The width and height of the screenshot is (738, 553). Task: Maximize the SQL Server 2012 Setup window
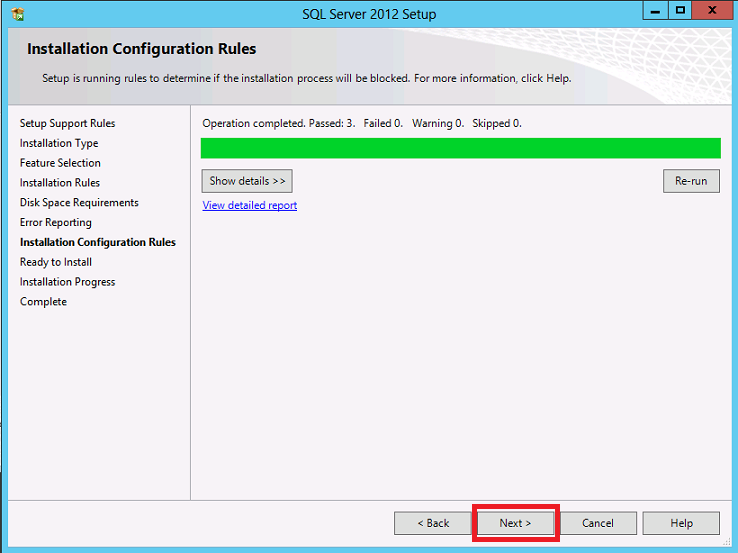[x=680, y=10]
